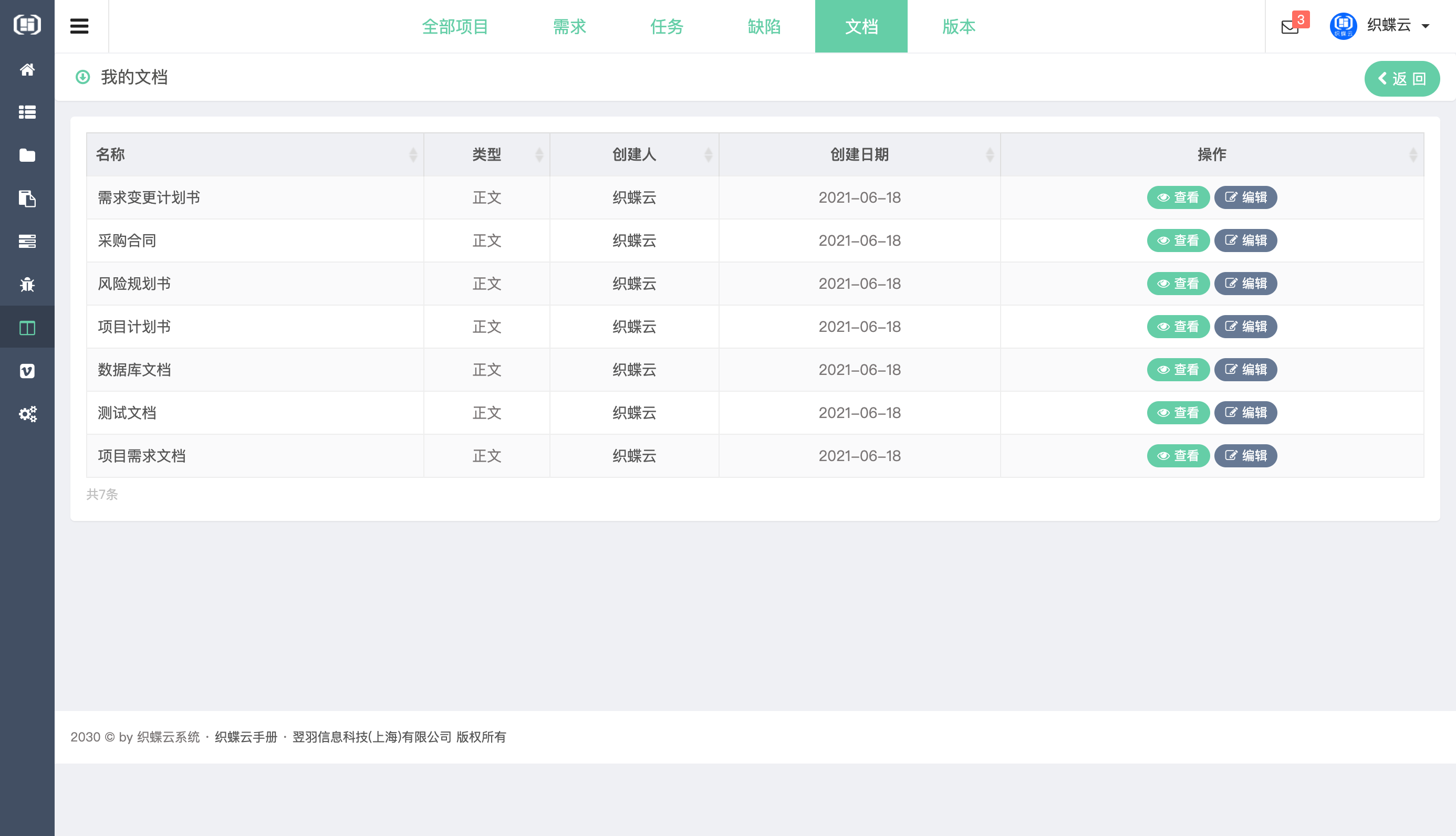This screenshot has height=836, width=1456.
Task: Click 查看 for 采购合同 document
Action: tap(1178, 241)
